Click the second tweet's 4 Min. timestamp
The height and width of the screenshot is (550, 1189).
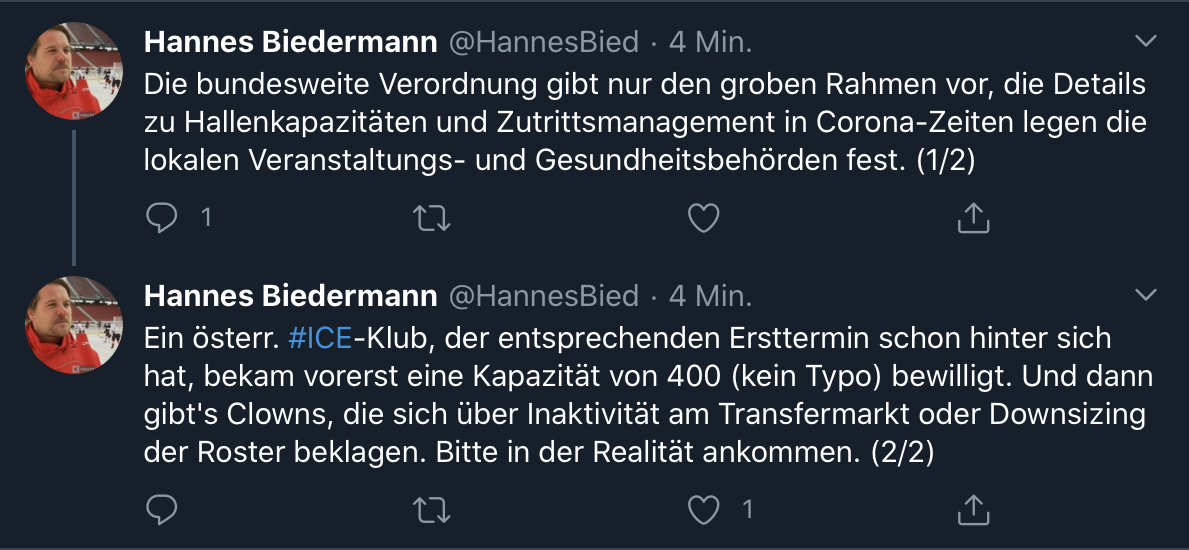point(710,296)
